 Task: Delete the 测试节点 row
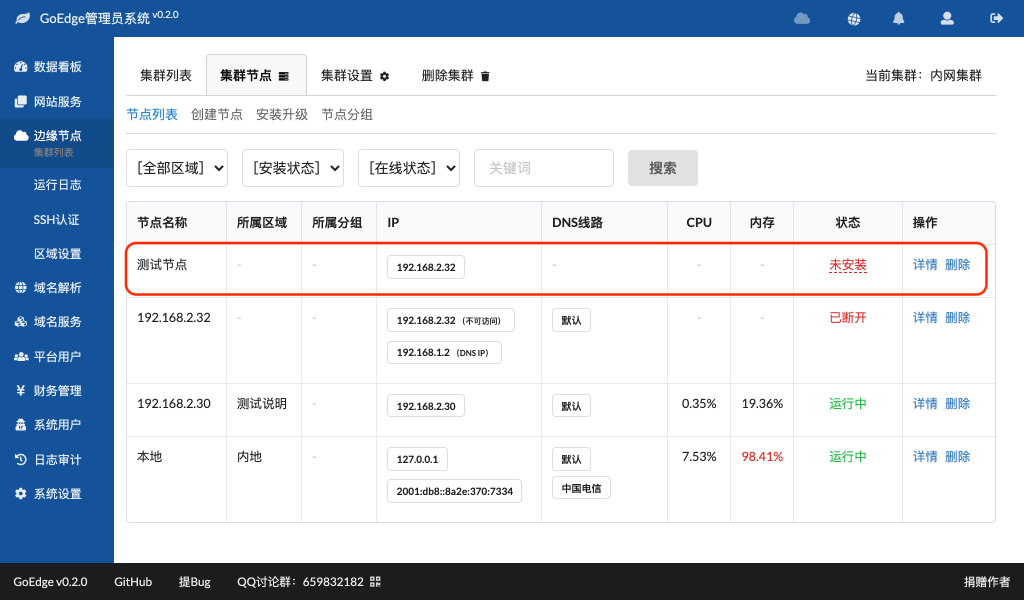pos(957,264)
